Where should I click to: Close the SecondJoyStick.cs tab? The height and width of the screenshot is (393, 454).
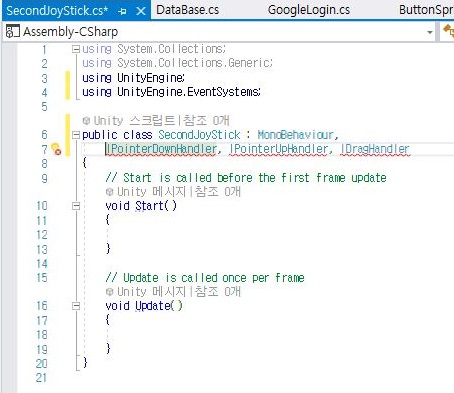pyautogui.click(x=141, y=11)
